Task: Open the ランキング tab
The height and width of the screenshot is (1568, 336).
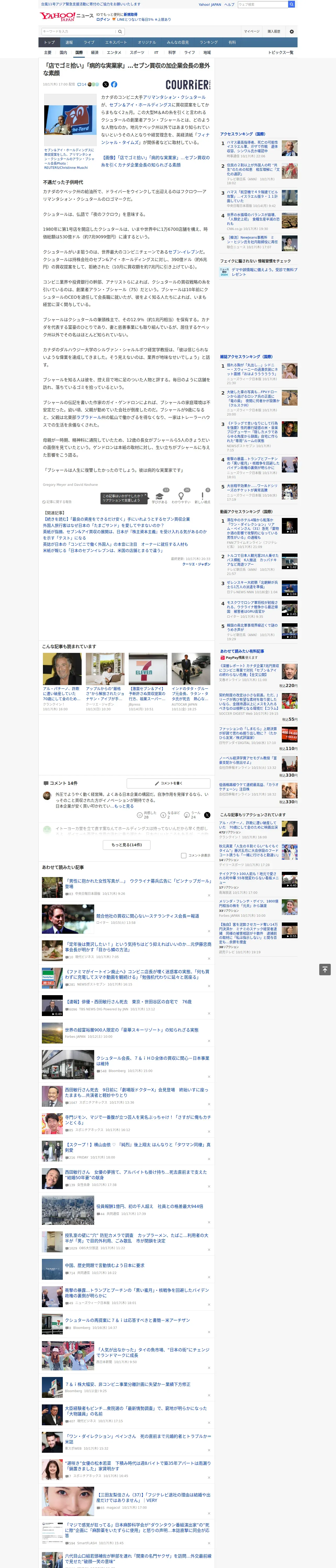Action: 209,43
